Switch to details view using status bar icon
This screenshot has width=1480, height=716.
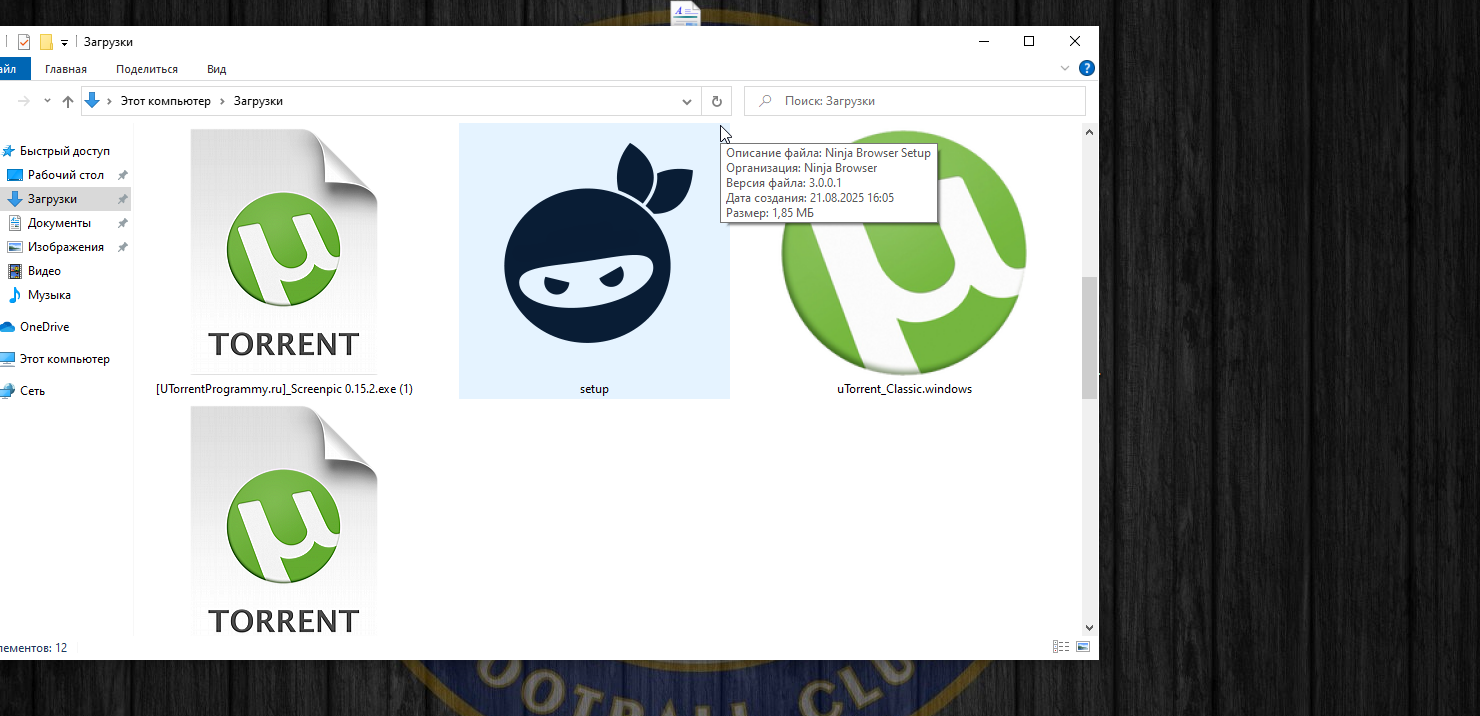tap(1061, 647)
